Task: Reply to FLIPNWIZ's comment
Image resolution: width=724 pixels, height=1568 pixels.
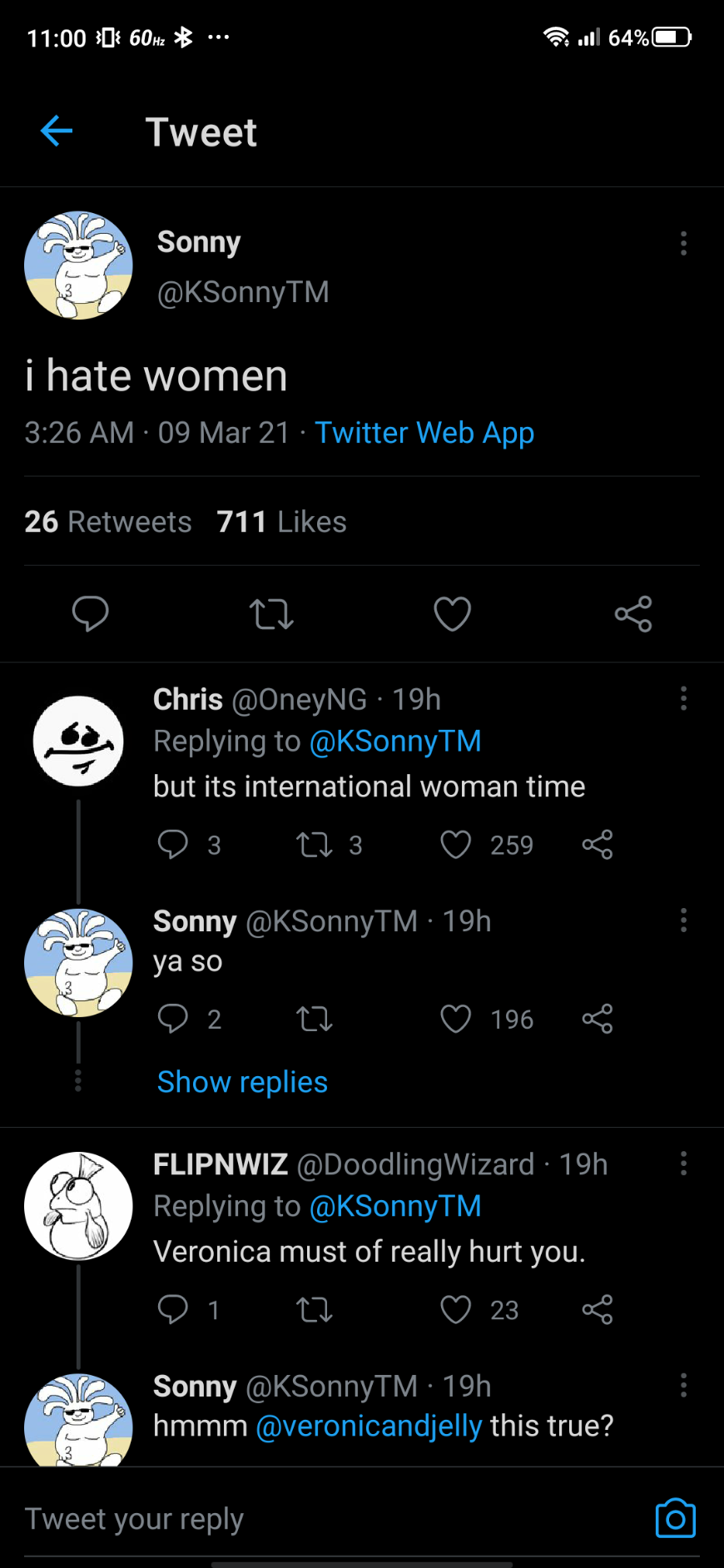Action: [x=173, y=1309]
